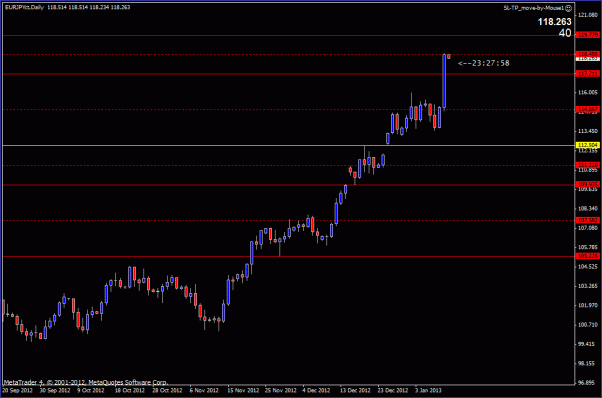Click the 3 Jan 2013 date label
Image resolution: width=602 pixels, height=398 pixels.
428,391
